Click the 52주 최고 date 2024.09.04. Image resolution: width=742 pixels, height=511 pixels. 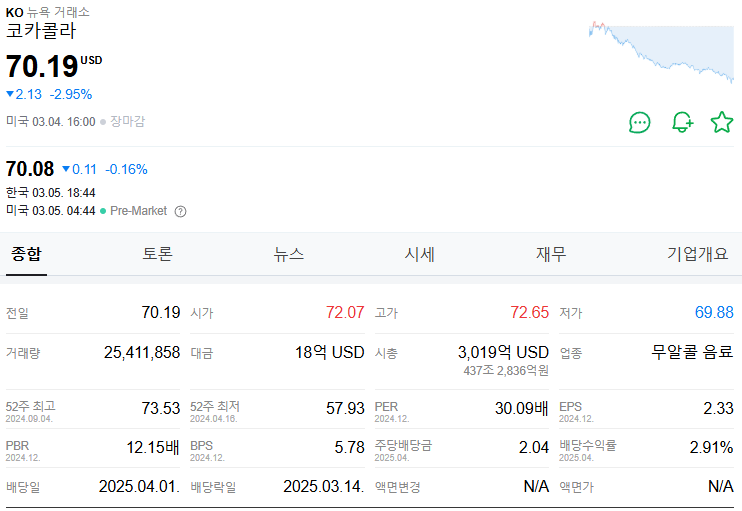29,419
